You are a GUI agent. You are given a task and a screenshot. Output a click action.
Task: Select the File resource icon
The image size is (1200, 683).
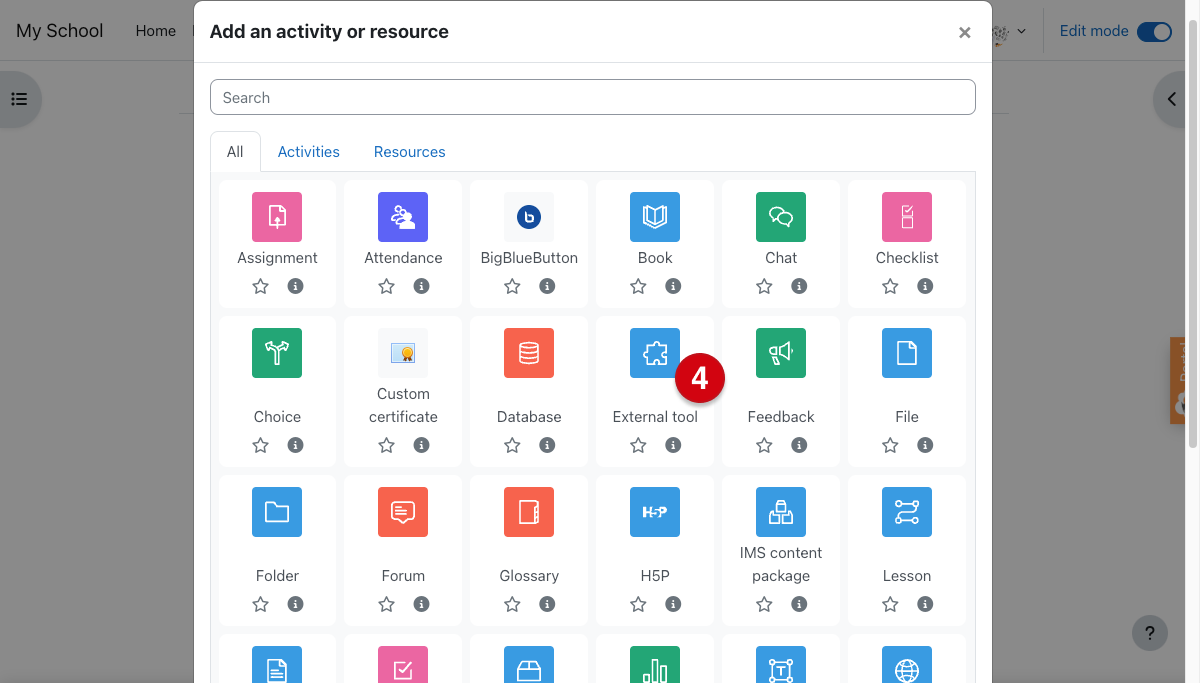907,353
